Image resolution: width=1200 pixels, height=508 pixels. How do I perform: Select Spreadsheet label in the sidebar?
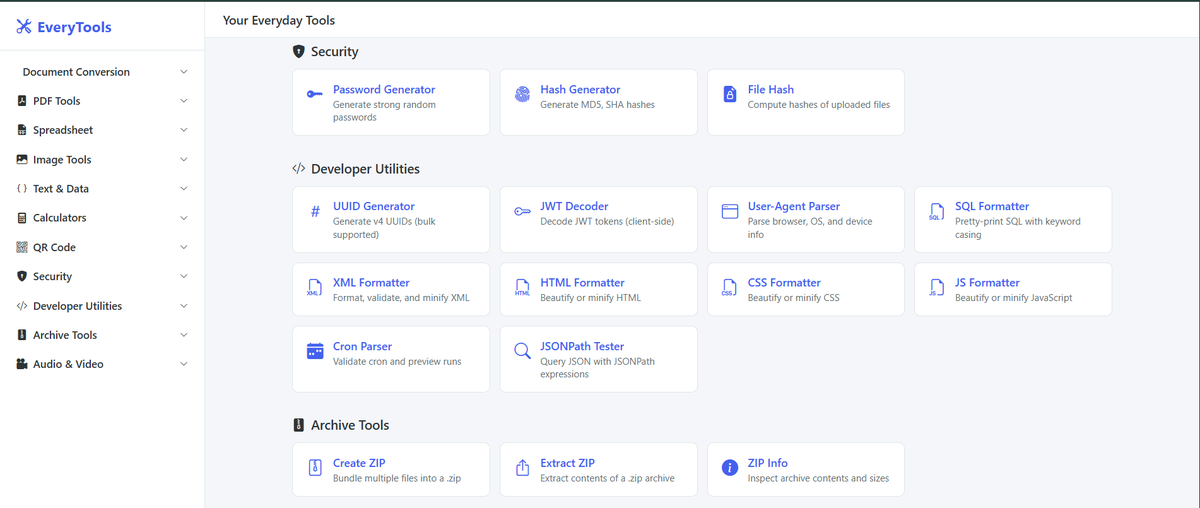[63, 130]
